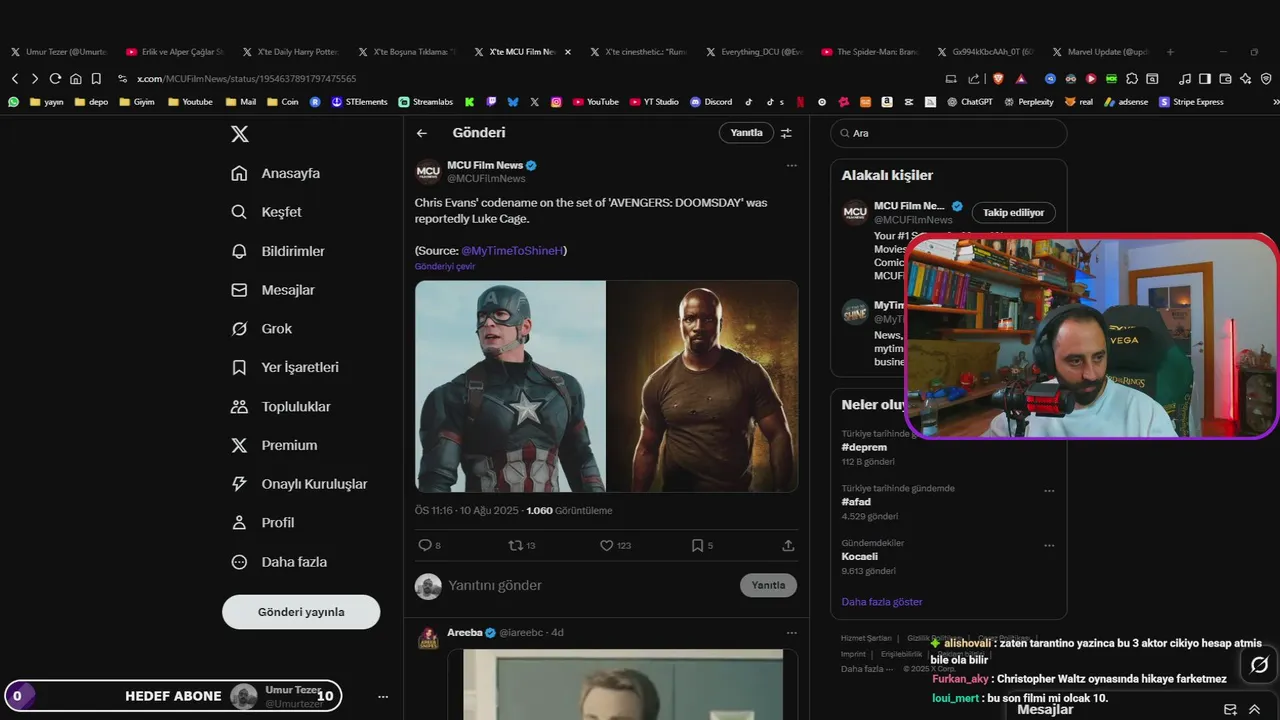Image resolution: width=1280 pixels, height=720 pixels.
Task: Switch to Umur Tezer browser tab
Action: [x=58, y=51]
